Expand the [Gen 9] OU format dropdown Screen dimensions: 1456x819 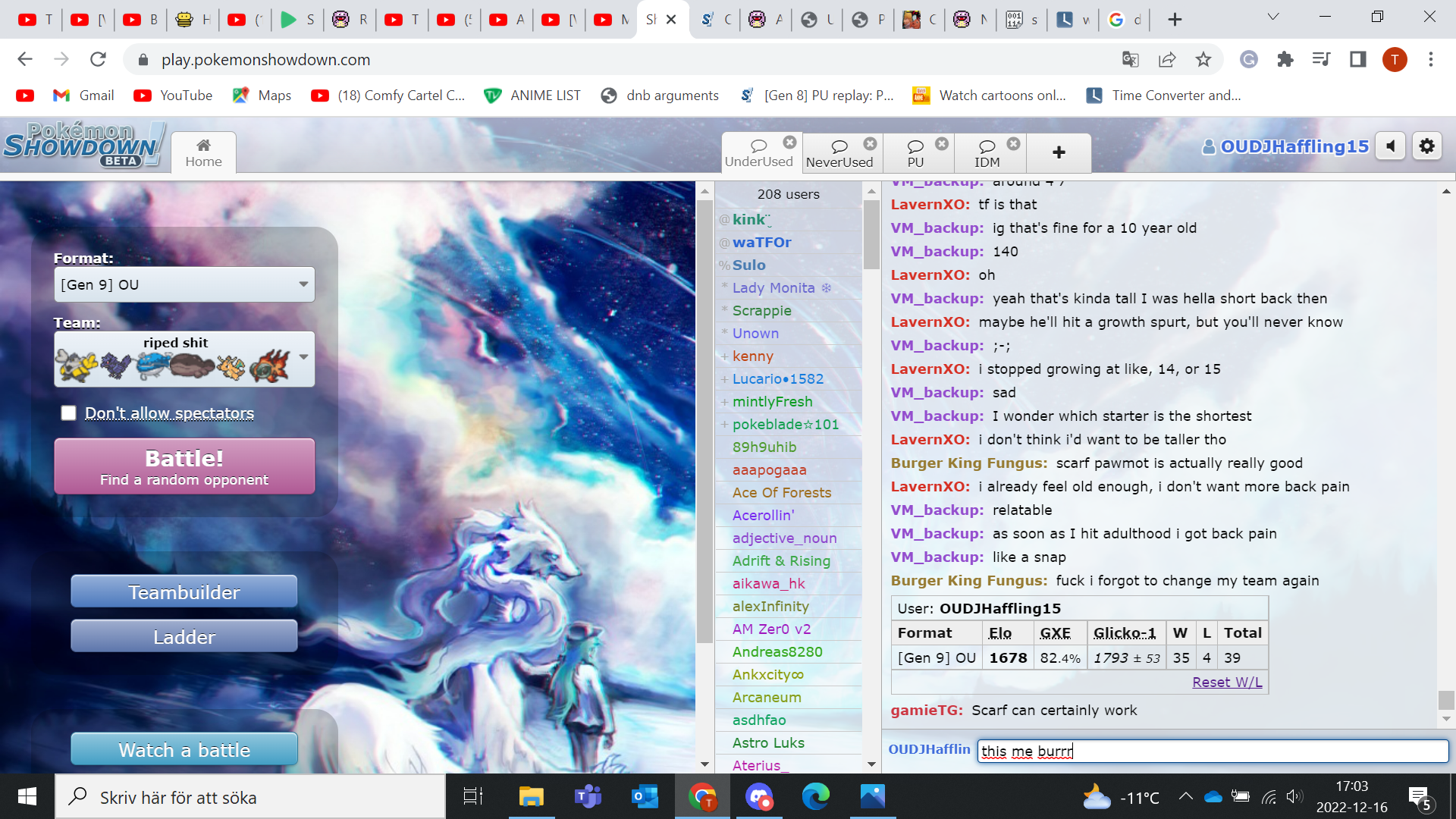pos(184,284)
